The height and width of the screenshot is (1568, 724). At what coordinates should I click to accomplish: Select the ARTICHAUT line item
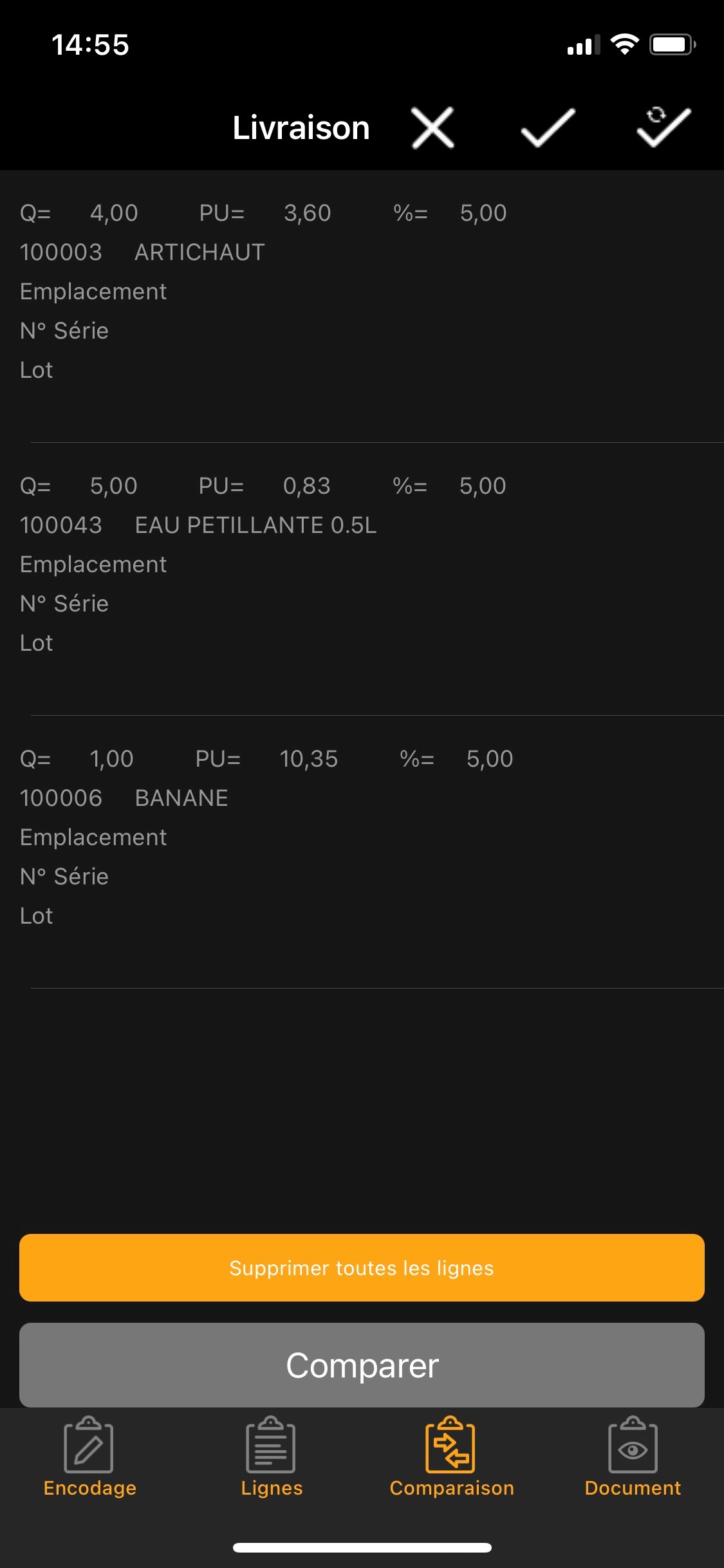tap(200, 252)
